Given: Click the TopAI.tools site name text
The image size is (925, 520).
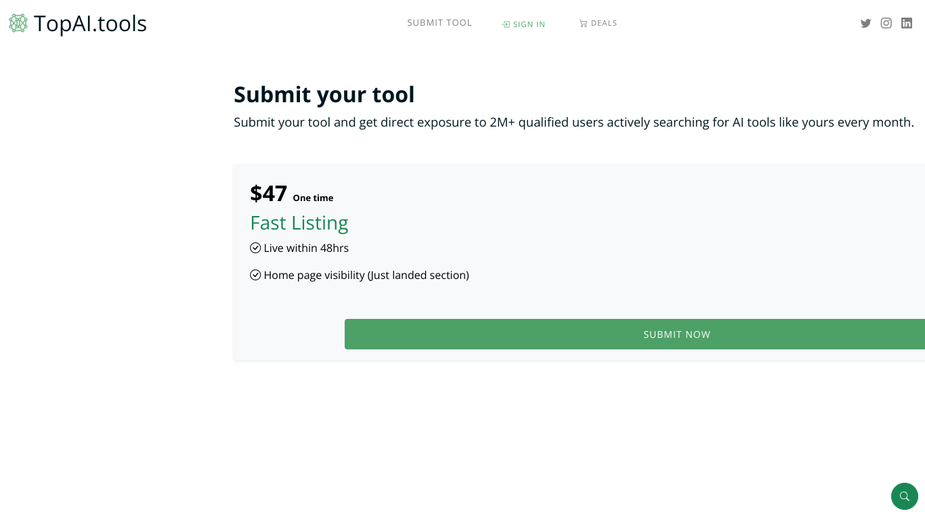Looking at the screenshot, I should click(90, 24).
